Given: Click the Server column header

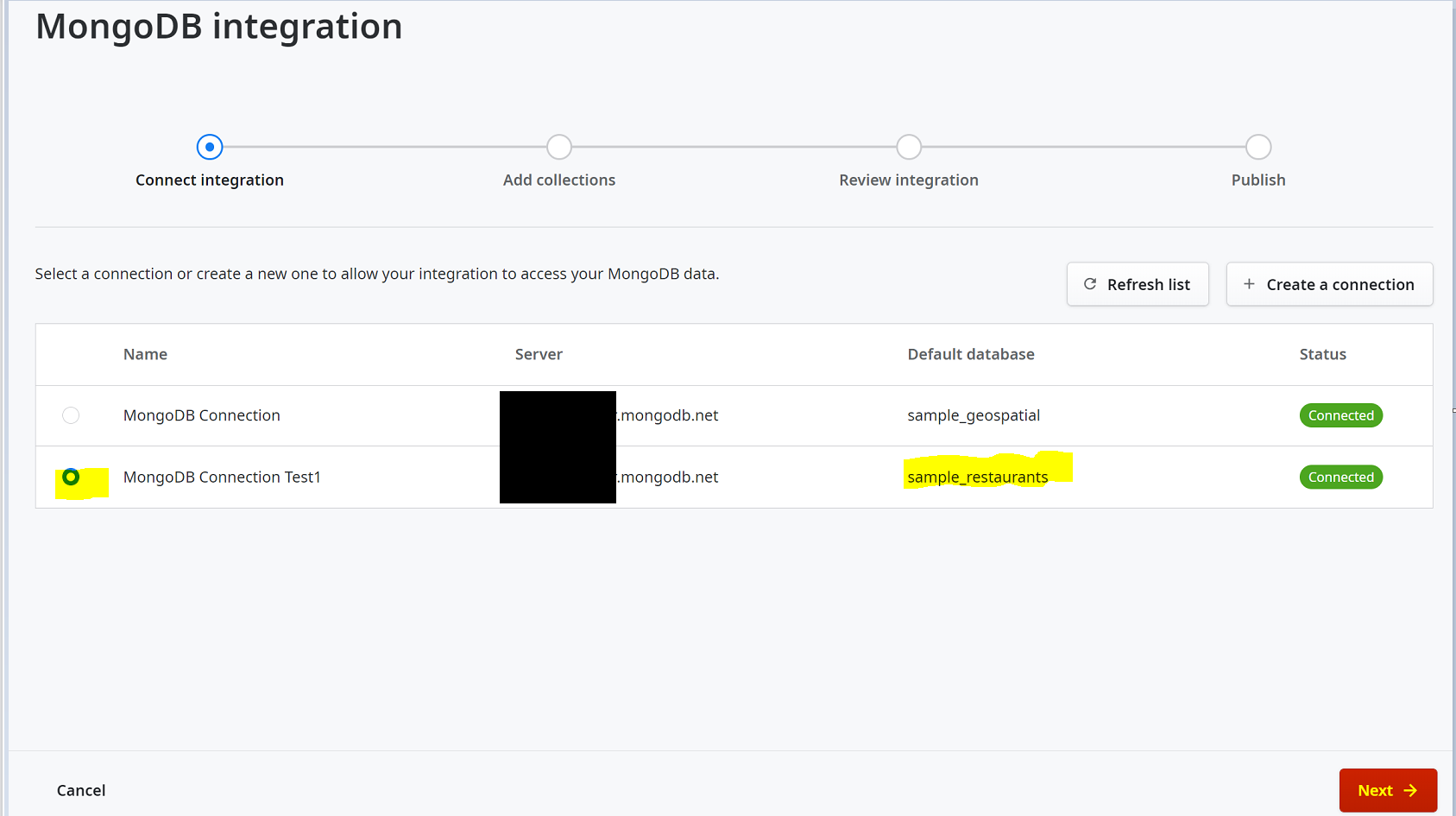Looking at the screenshot, I should [539, 354].
